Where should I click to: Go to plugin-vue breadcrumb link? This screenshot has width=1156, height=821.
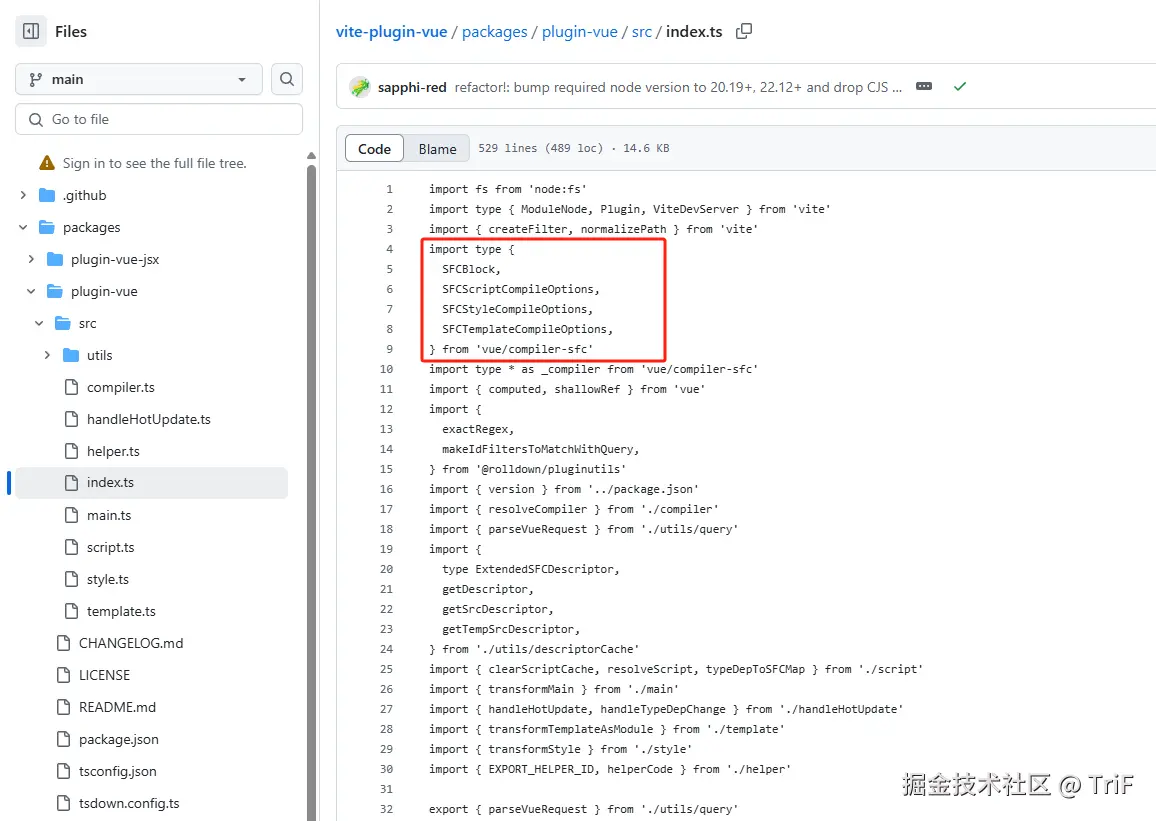coord(579,32)
